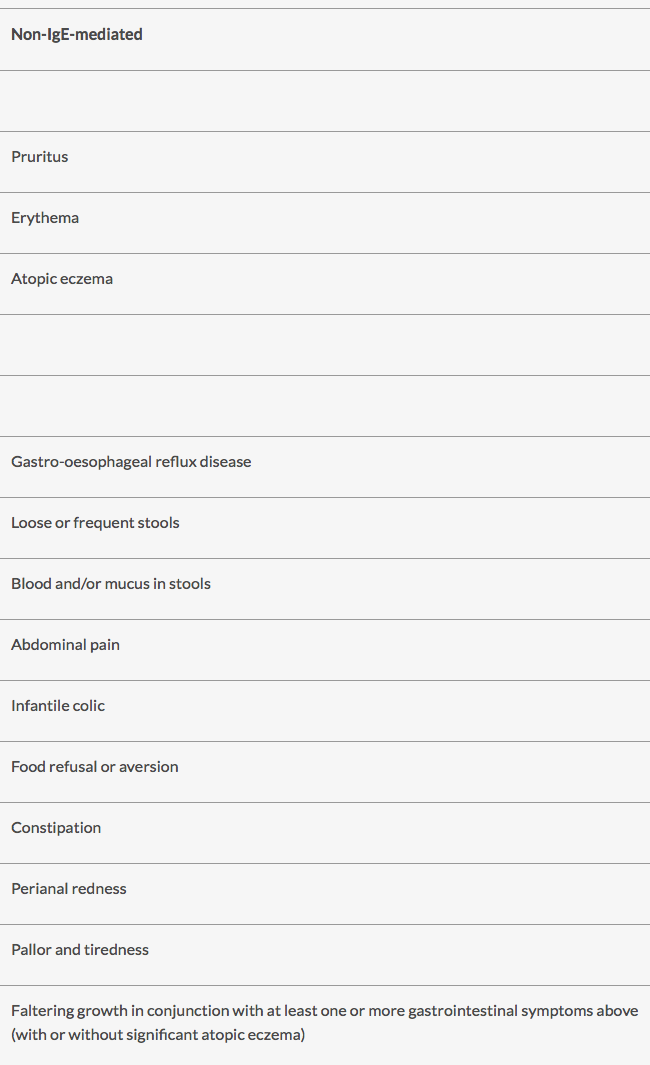This screenshot has height=1065, width=650.
Task: Click the empty row below Non-IgE-mediated header
Action: (x=325, y=101)
